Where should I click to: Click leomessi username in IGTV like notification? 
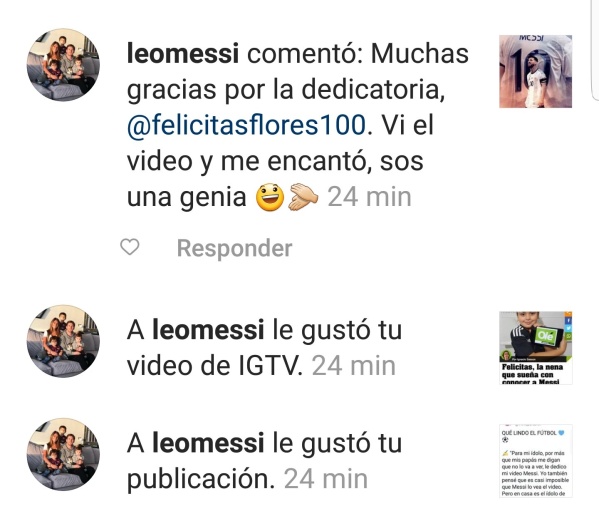[x=208, y=330]
